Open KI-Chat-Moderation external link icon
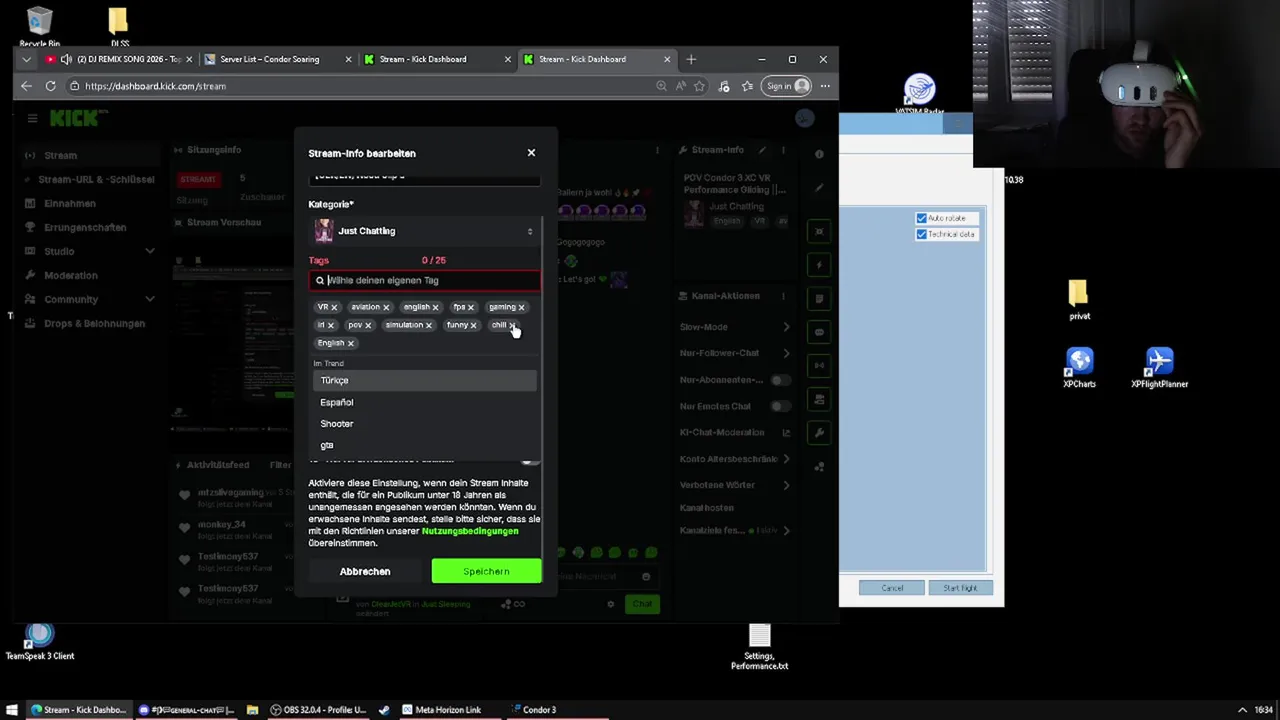Image resolution: width=1280 pixels, height=720 pixels. 786,433
